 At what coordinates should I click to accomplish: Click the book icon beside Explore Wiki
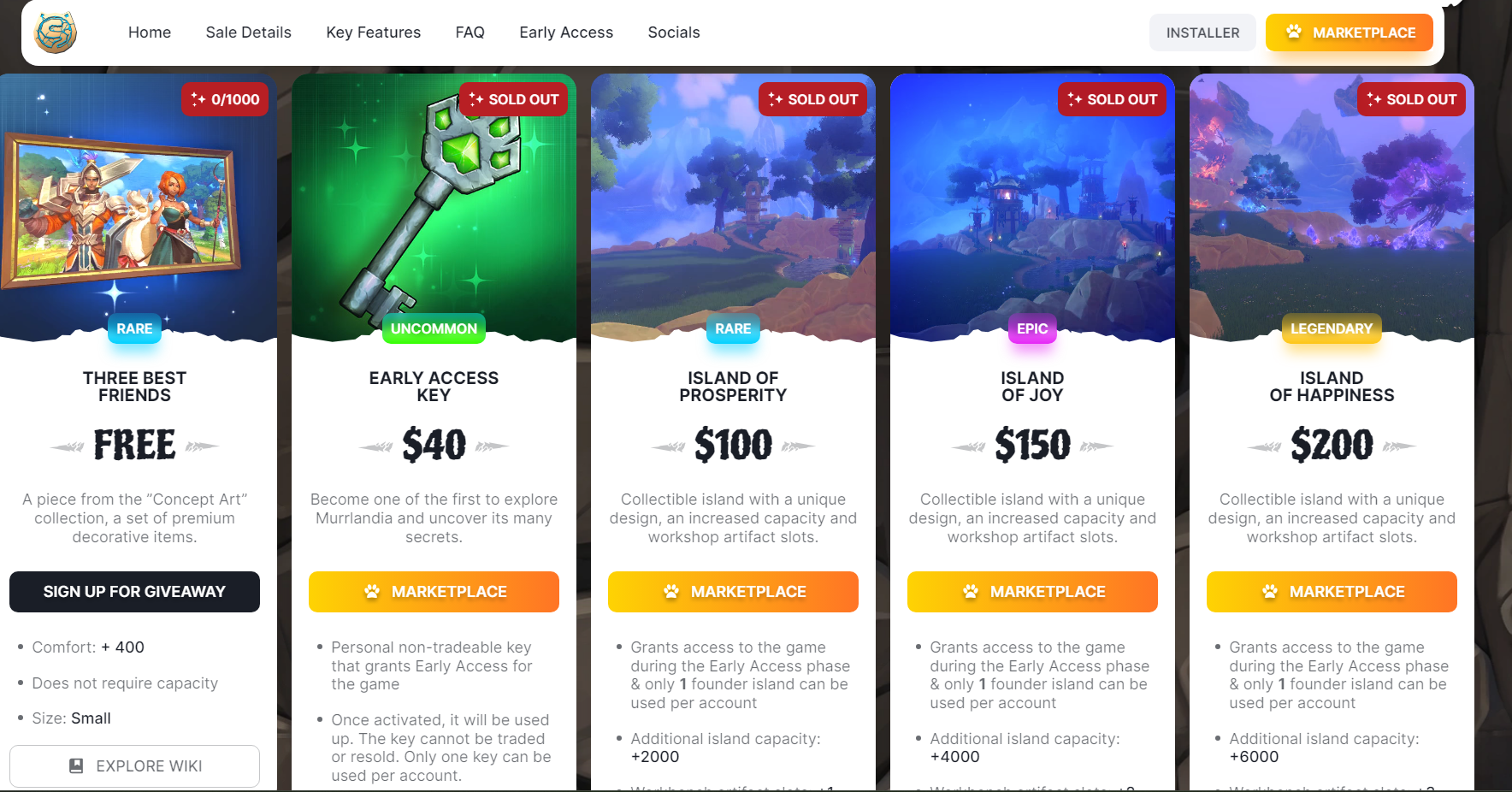76,765
